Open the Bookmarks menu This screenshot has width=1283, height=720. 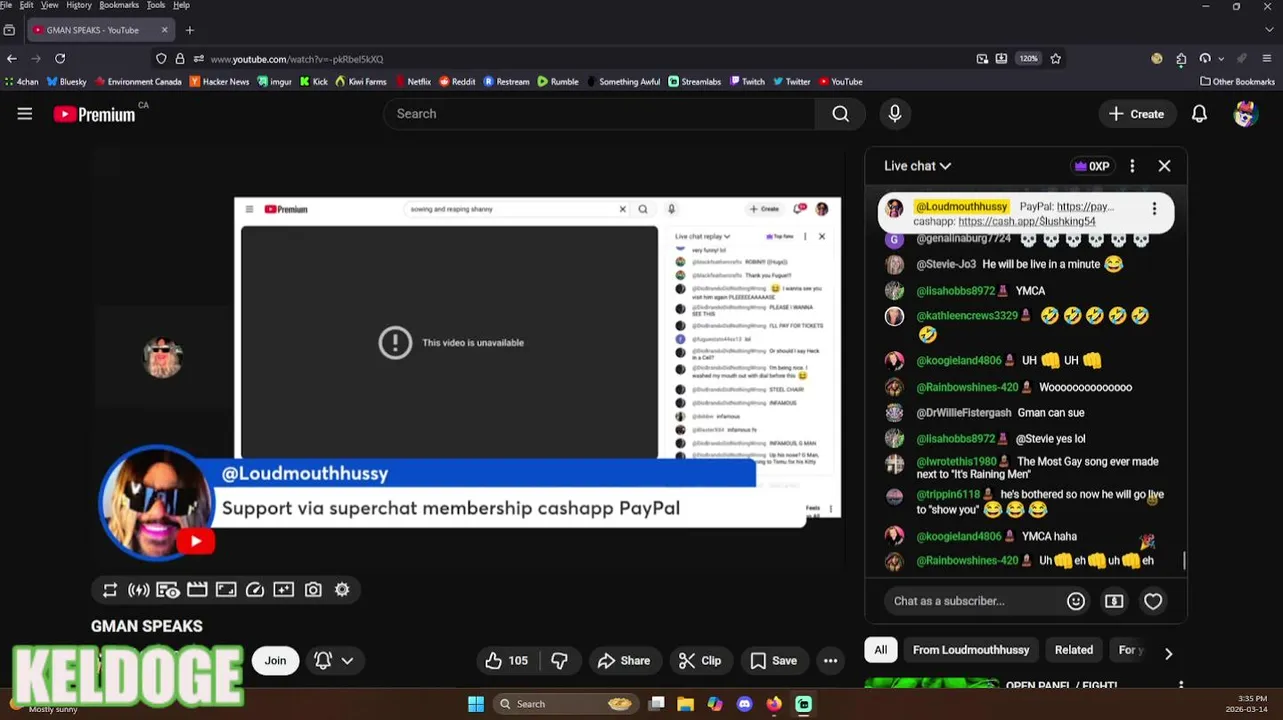(x=119, y=5)
